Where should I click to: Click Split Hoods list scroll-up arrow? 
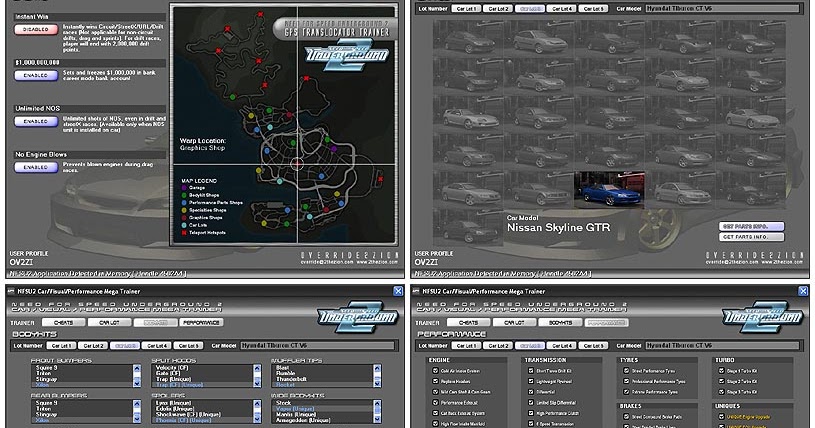pyautogui.click(x=257, y=368)
